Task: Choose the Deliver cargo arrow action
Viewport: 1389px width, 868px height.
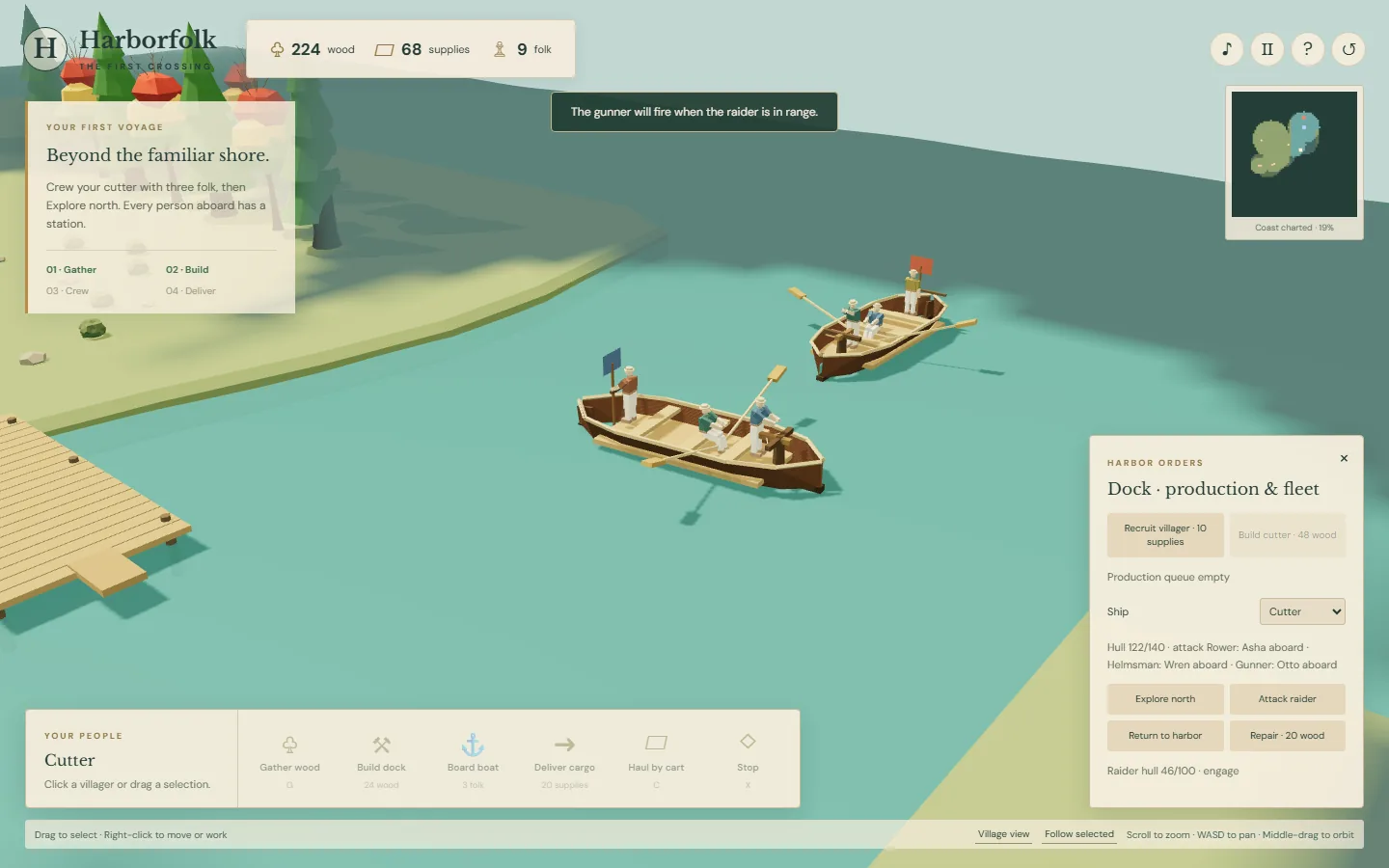Action: coord(564,759)
